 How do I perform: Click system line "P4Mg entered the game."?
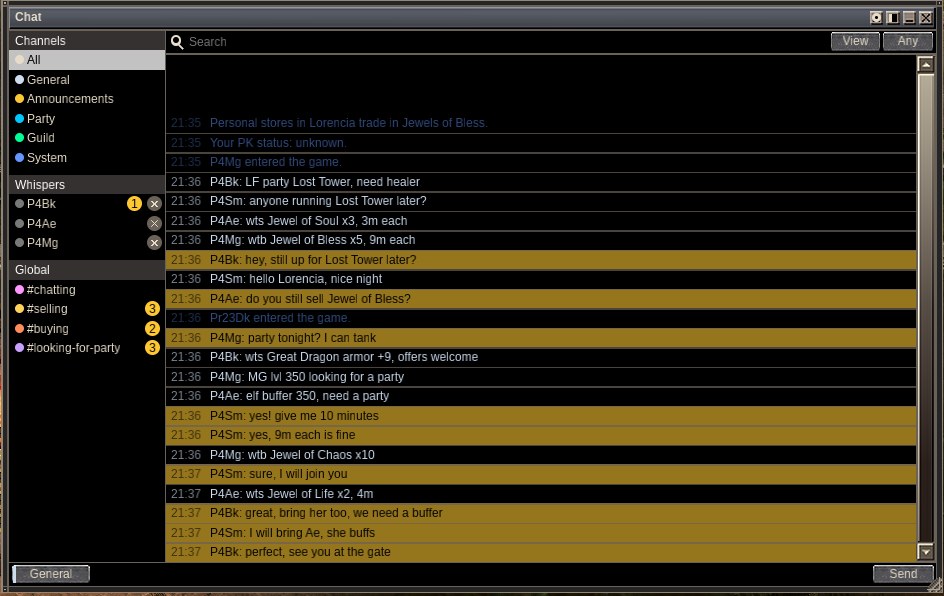coord(541,162)
